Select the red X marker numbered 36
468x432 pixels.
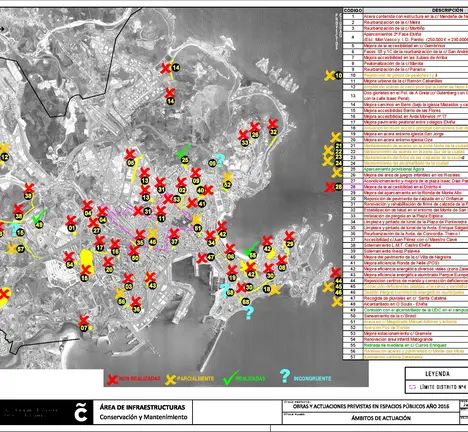tap(136, 301)
